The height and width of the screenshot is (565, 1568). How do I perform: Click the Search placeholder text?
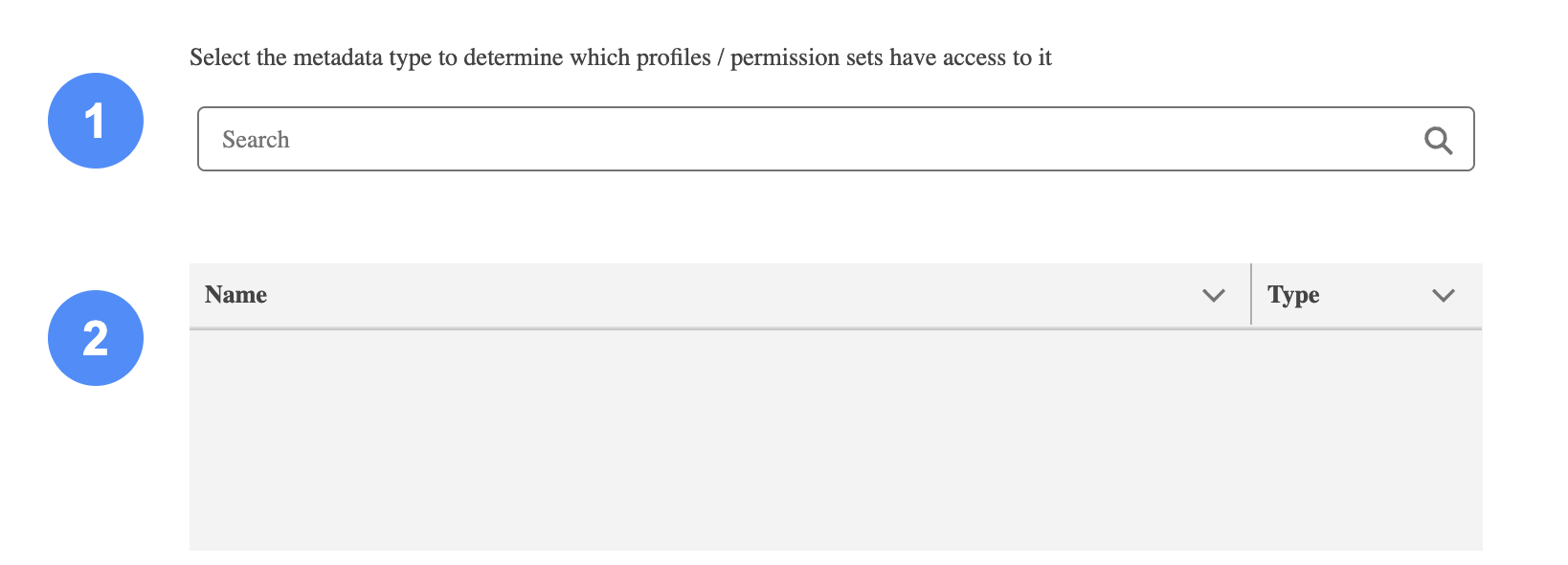(256, 140)
